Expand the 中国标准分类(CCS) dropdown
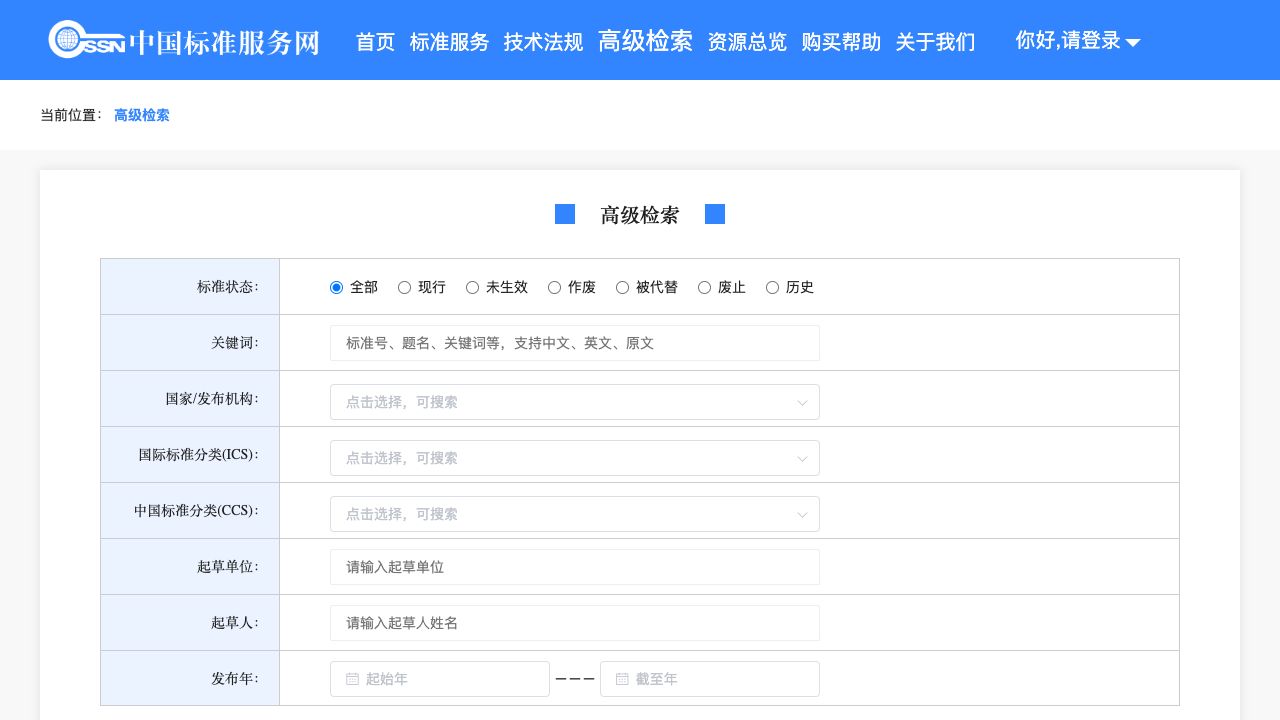This screenshot has width=1280, height=720. [x=574, y=514]
